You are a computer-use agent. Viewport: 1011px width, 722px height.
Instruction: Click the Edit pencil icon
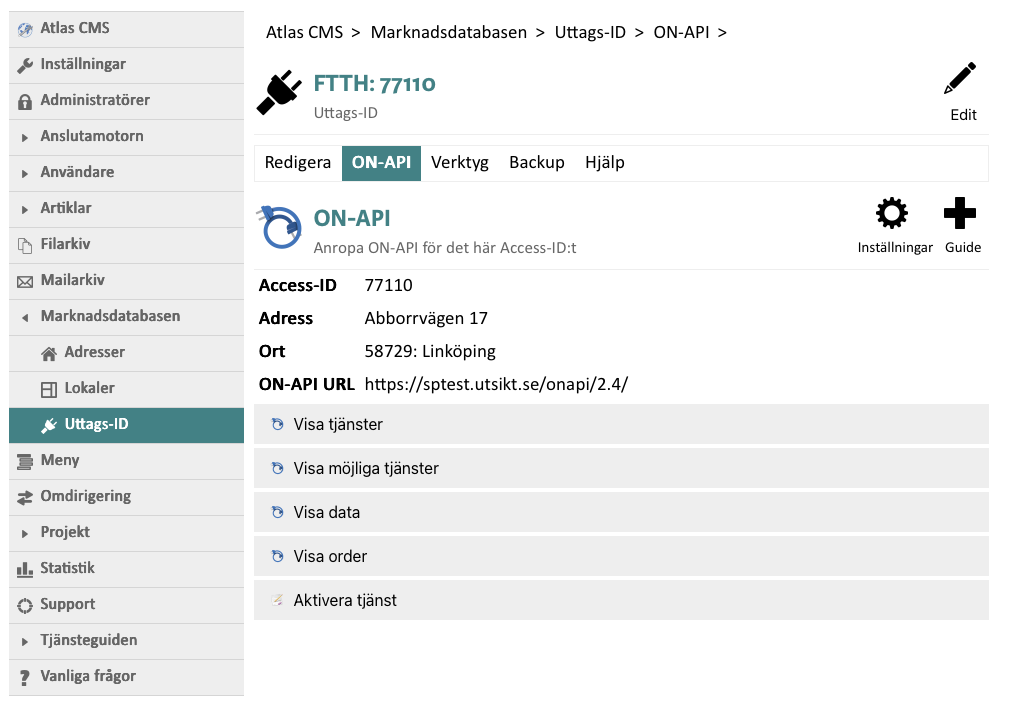[961, 80]
